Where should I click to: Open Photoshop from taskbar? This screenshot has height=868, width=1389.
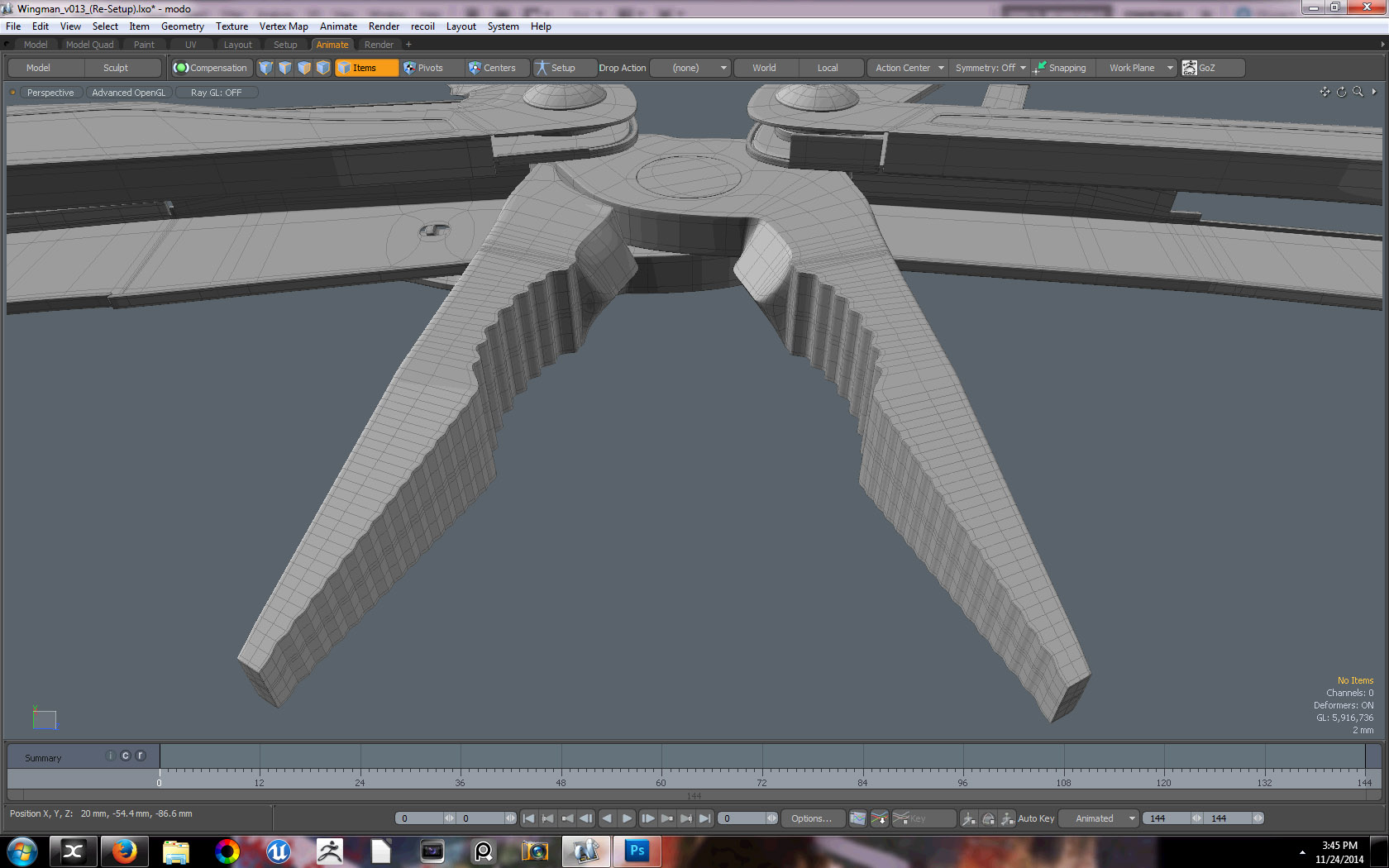click(637, 851)
